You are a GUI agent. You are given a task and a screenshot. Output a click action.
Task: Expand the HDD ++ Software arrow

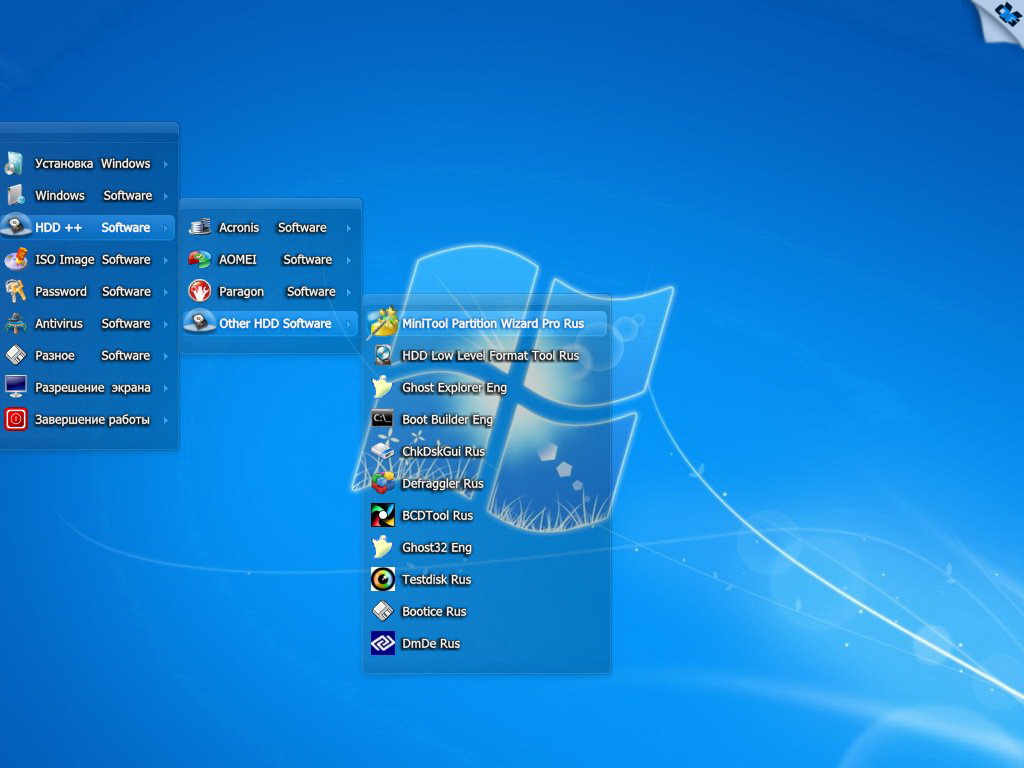[x=166, y=228]
